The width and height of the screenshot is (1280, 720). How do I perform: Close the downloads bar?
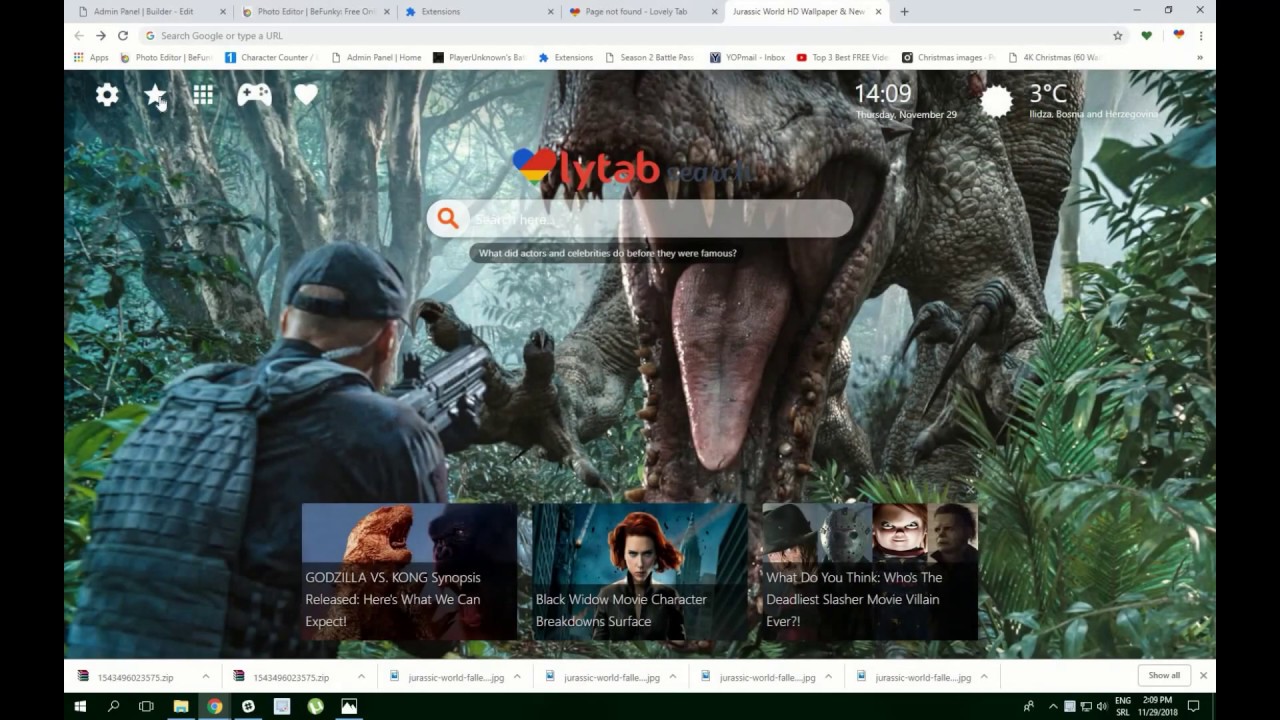point(1203,675)
